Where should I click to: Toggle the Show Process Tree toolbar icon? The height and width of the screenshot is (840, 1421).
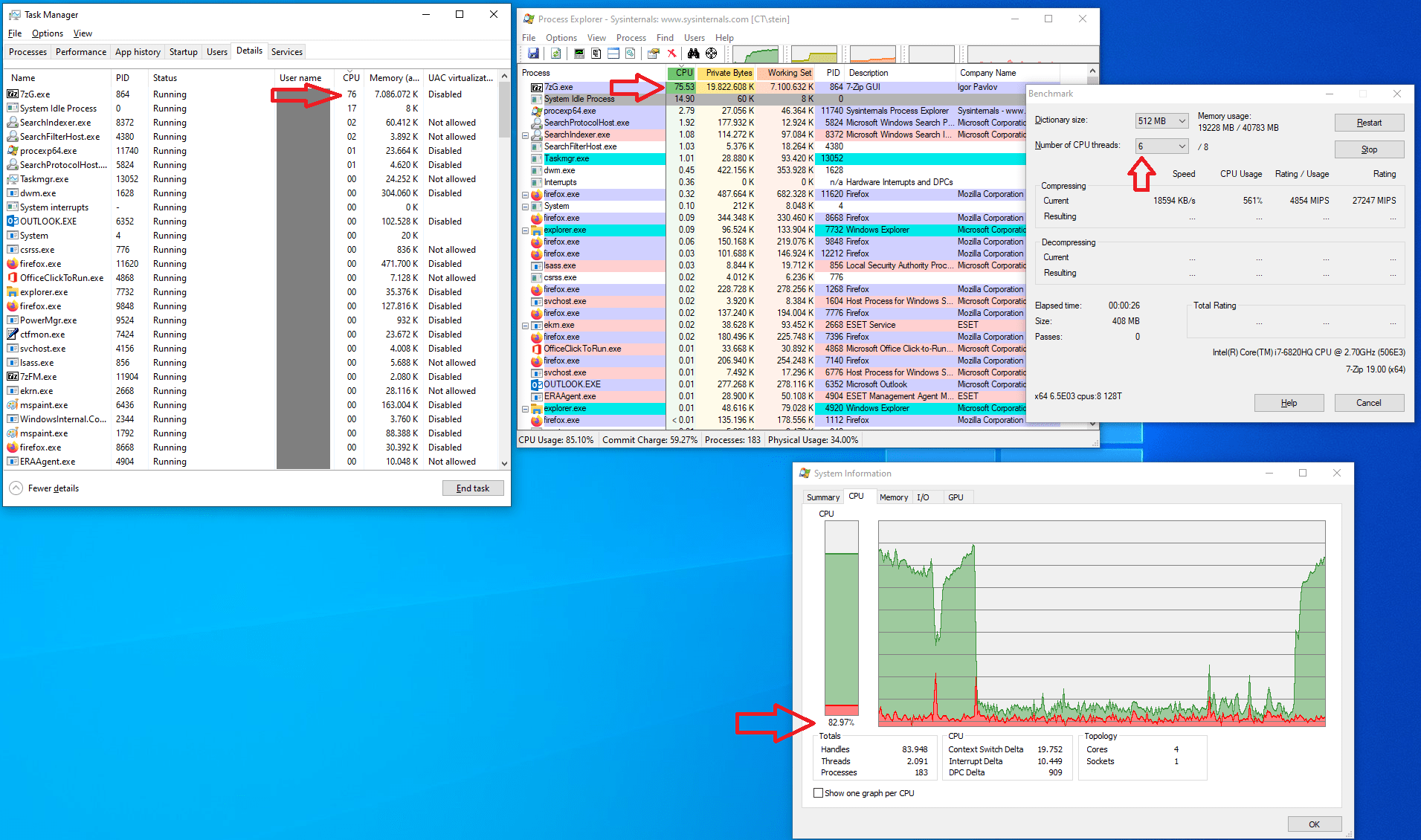click(x=596, y=54)
